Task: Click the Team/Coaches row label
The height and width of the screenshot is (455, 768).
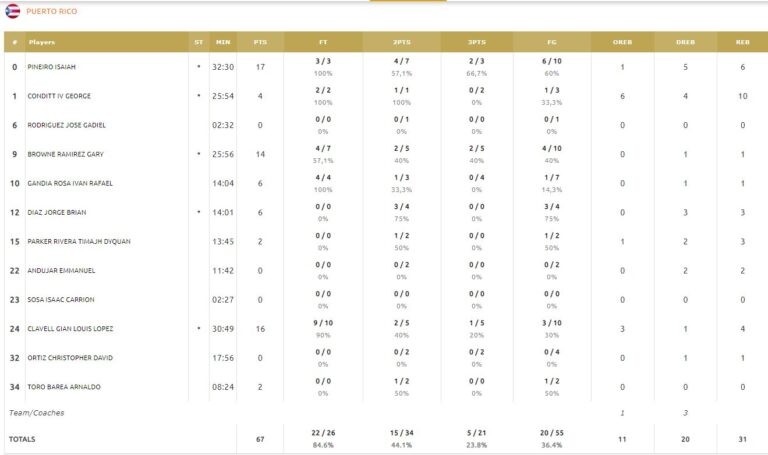Action: click(x=35, y=412)
